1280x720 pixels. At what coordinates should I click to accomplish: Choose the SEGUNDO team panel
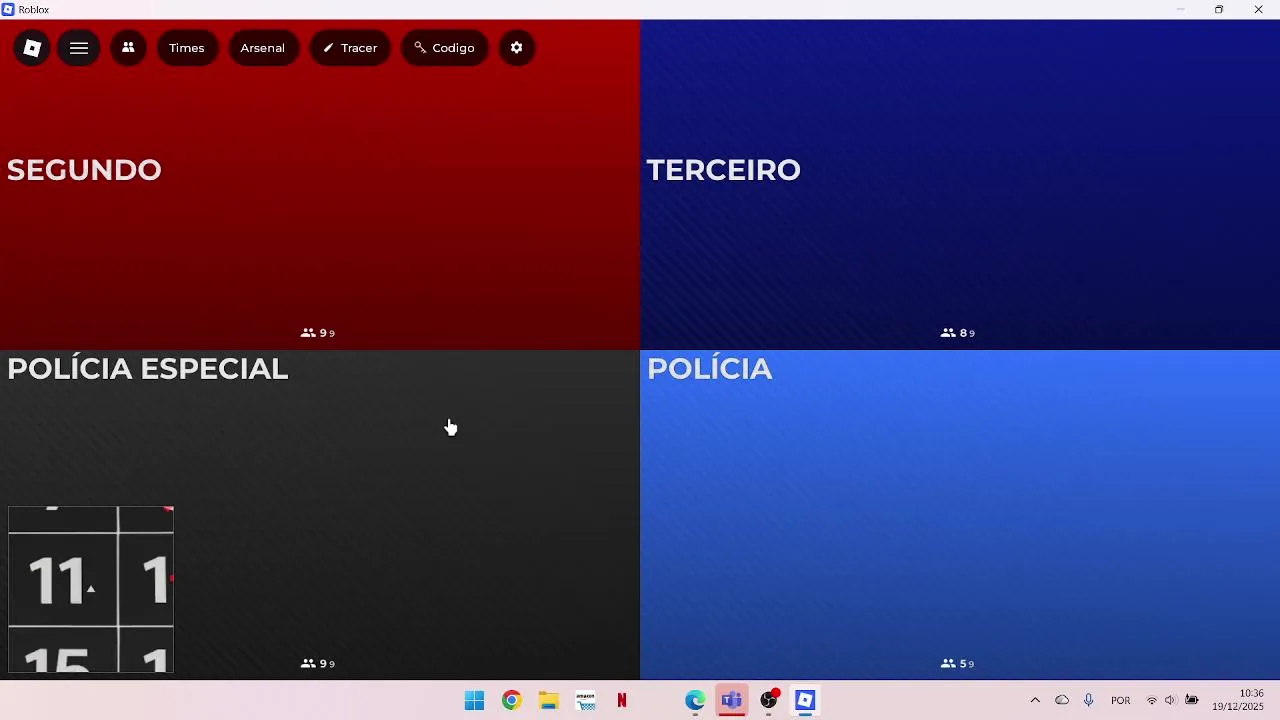tap(320, 185)
